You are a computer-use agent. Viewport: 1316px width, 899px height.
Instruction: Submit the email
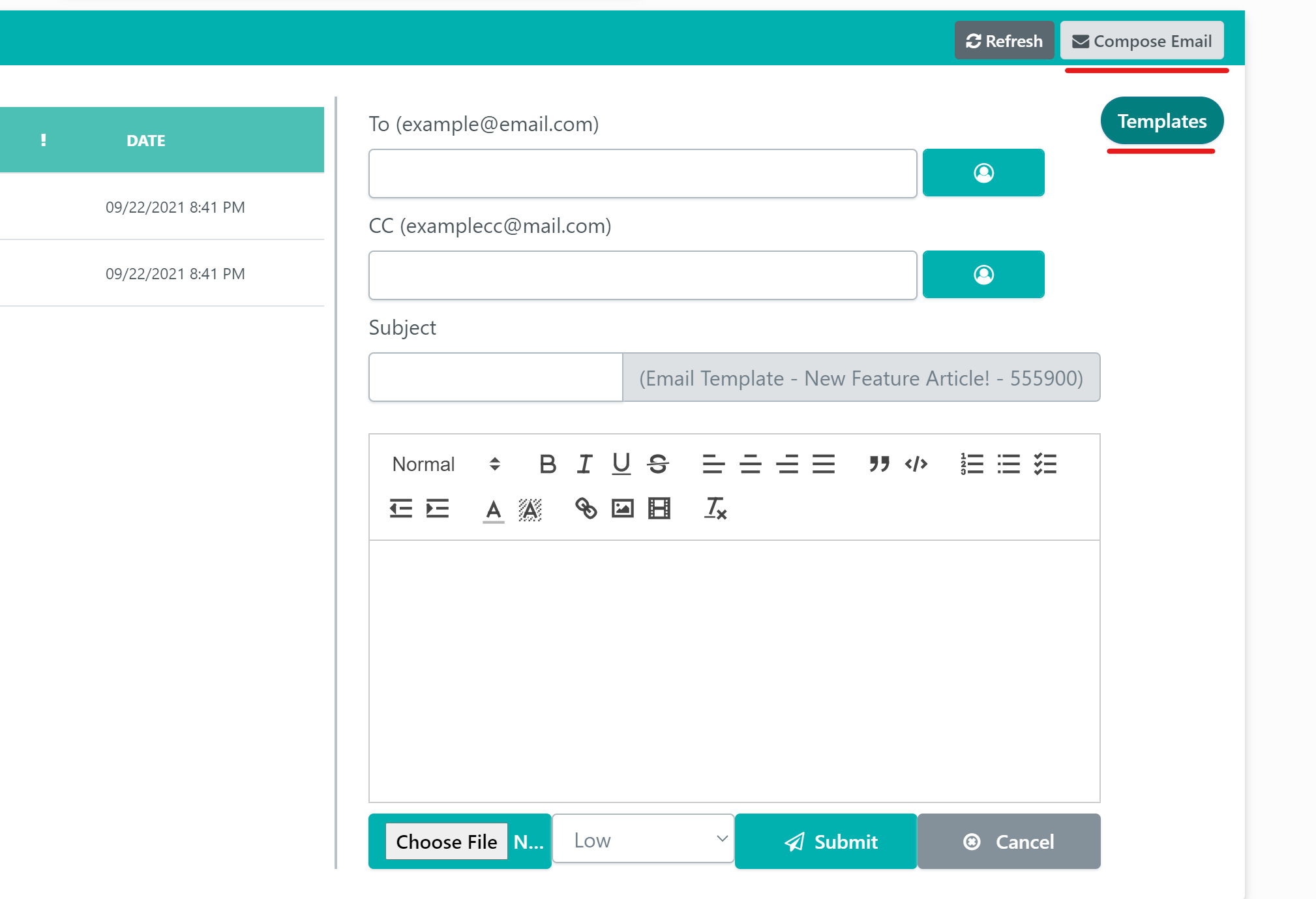[x=826, y=842]
